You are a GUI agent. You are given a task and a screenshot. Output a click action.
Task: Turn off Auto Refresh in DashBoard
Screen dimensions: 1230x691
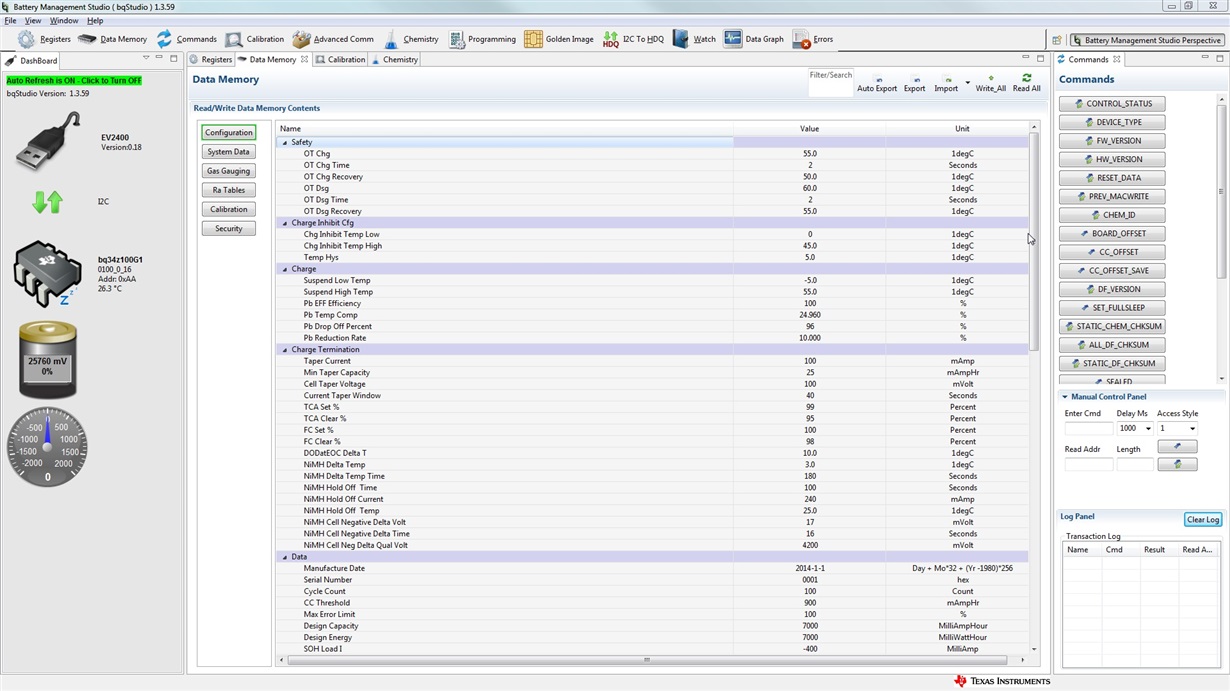[x=74, y=81]
